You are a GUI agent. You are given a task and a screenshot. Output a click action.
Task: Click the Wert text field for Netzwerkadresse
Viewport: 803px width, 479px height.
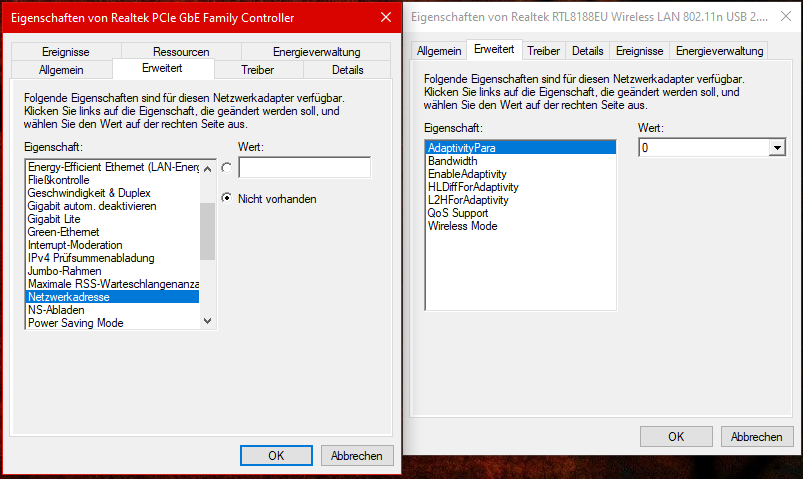pyautogui.click(x=305, y=168)
